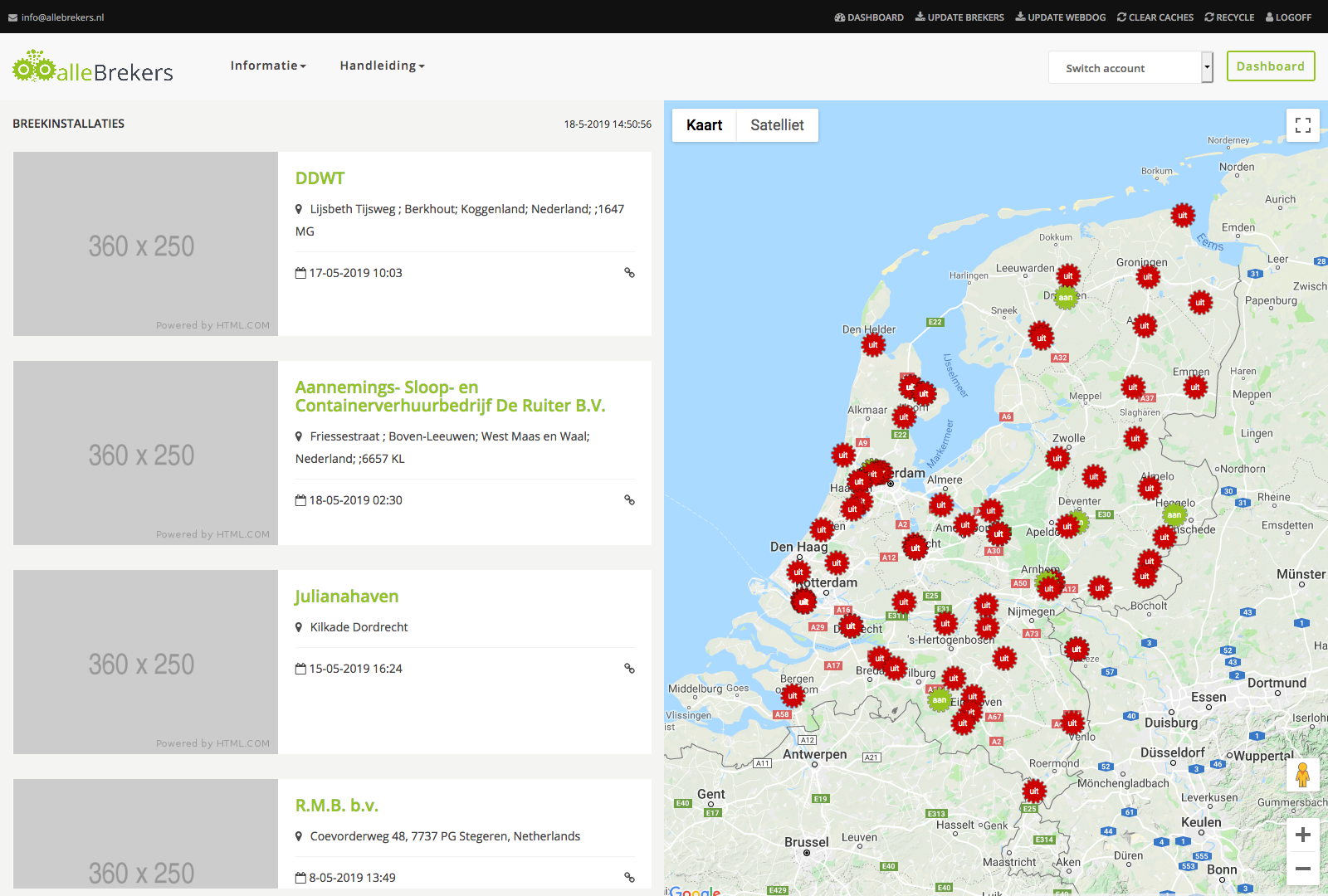1328x896 pixels.
Task: Click the Kilkade Dordrecht address text
Action: tap(359, 627)
